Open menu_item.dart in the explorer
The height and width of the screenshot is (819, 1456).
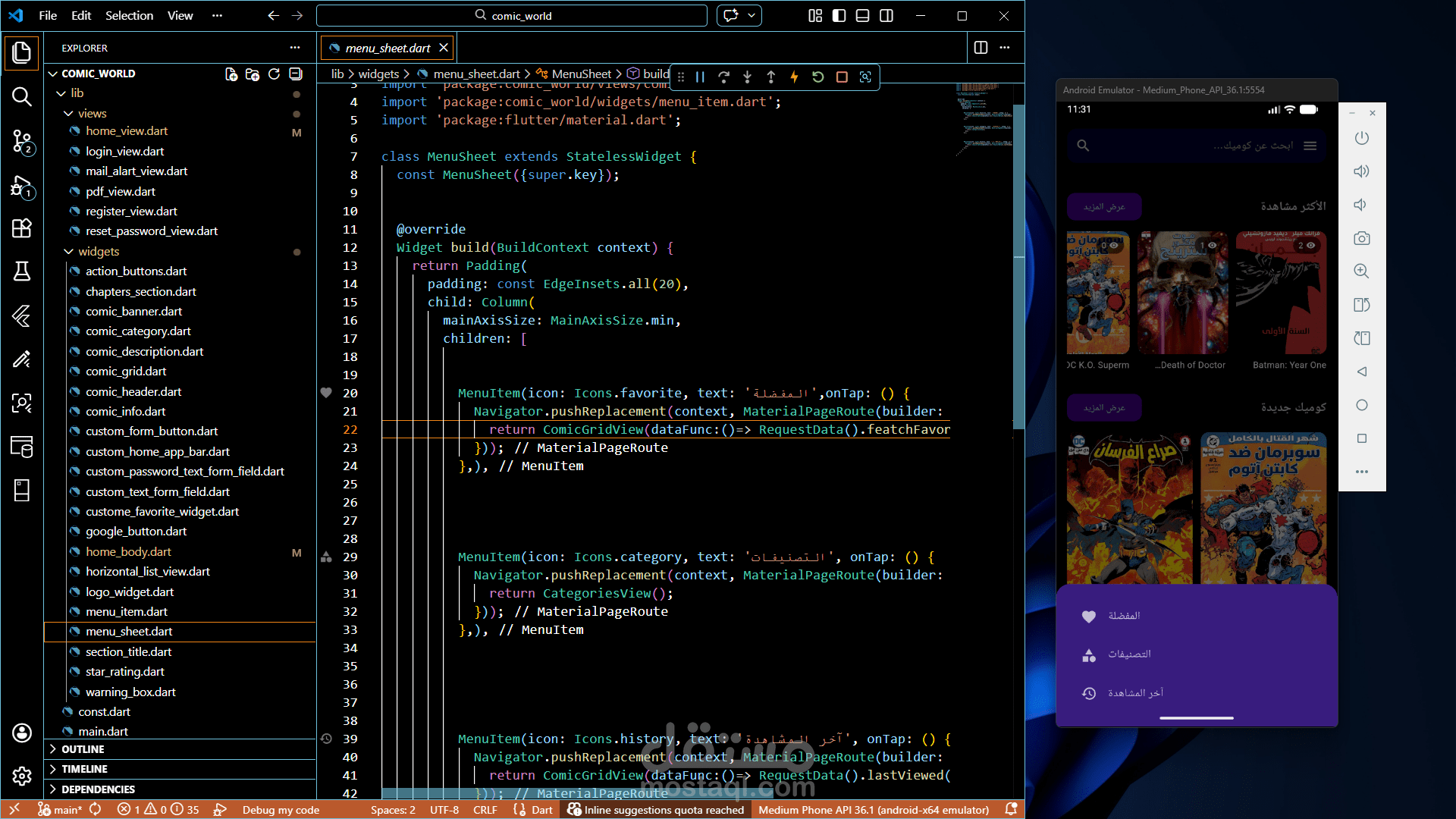pyautogui.click(x=126, y=611)
